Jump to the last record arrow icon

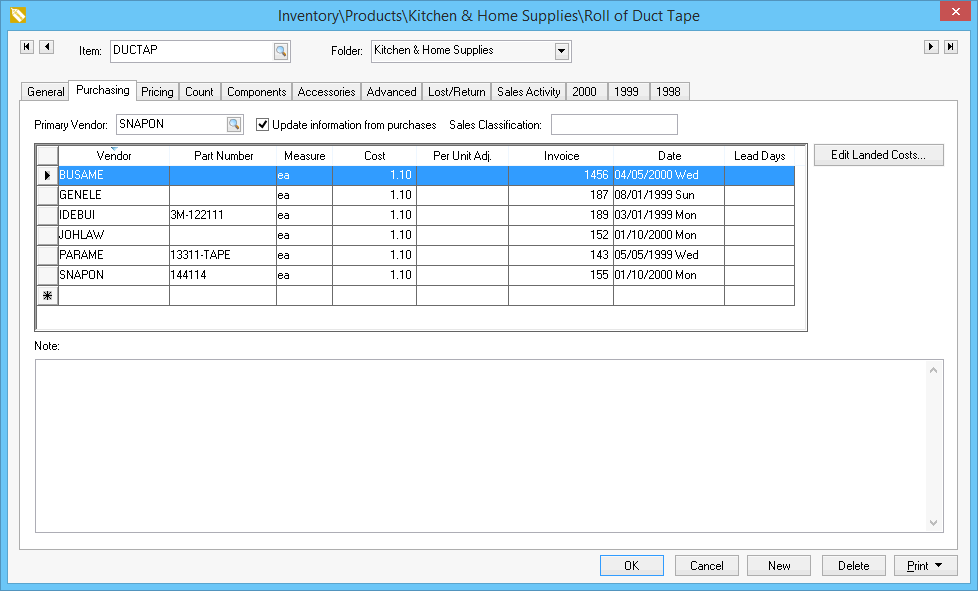click(x=950, y=47)
